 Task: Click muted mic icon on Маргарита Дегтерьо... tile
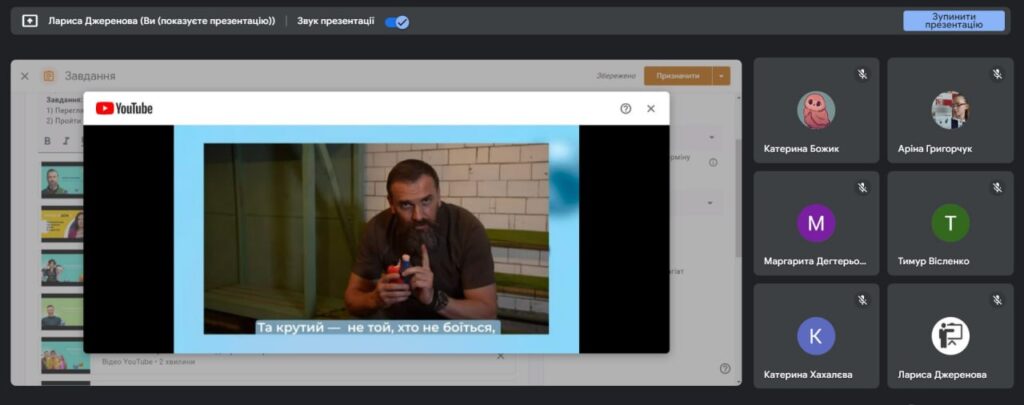point(863,188)
